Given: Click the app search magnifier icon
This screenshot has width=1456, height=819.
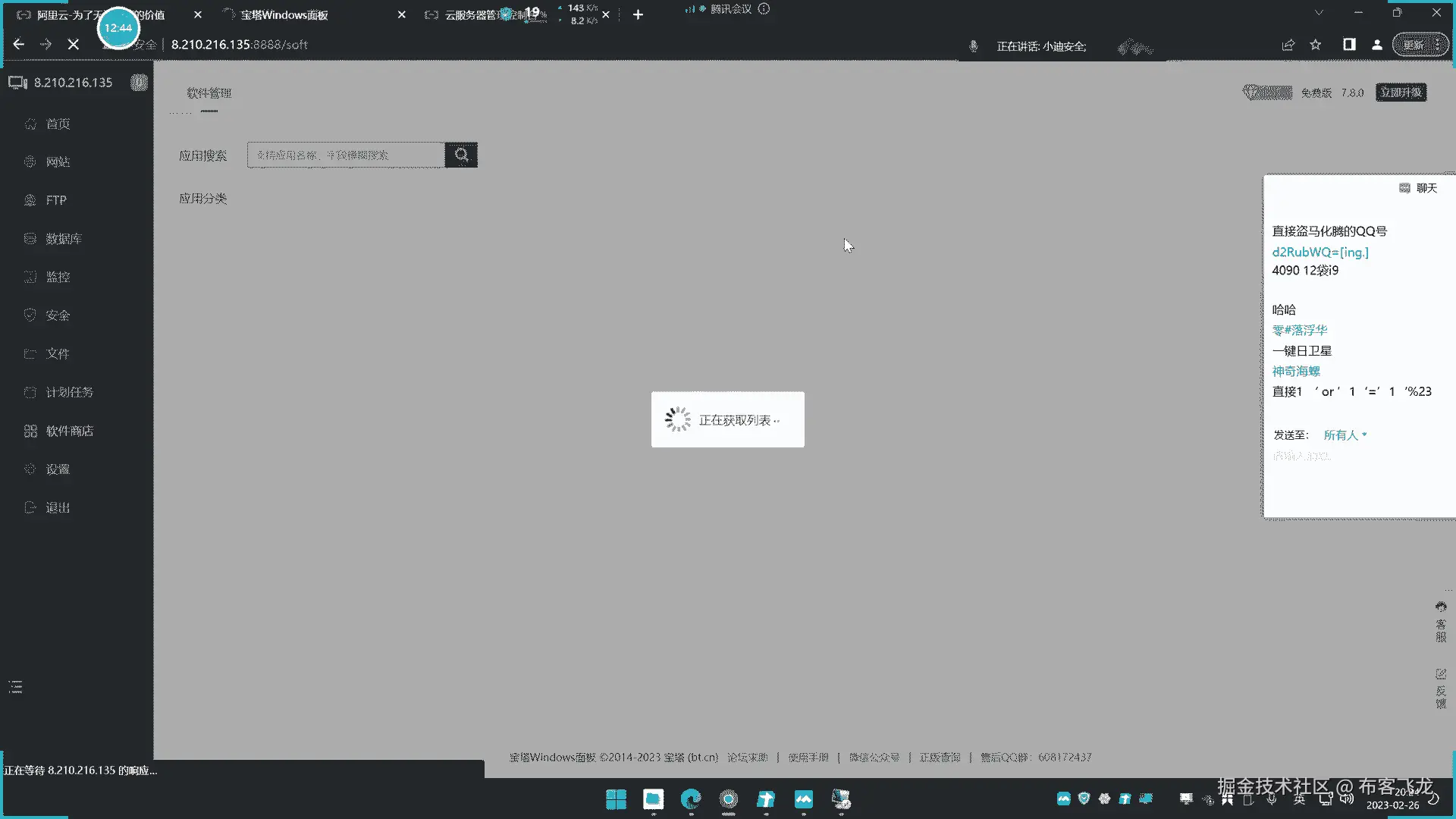Looking at the screenshot, I should 461,155.
